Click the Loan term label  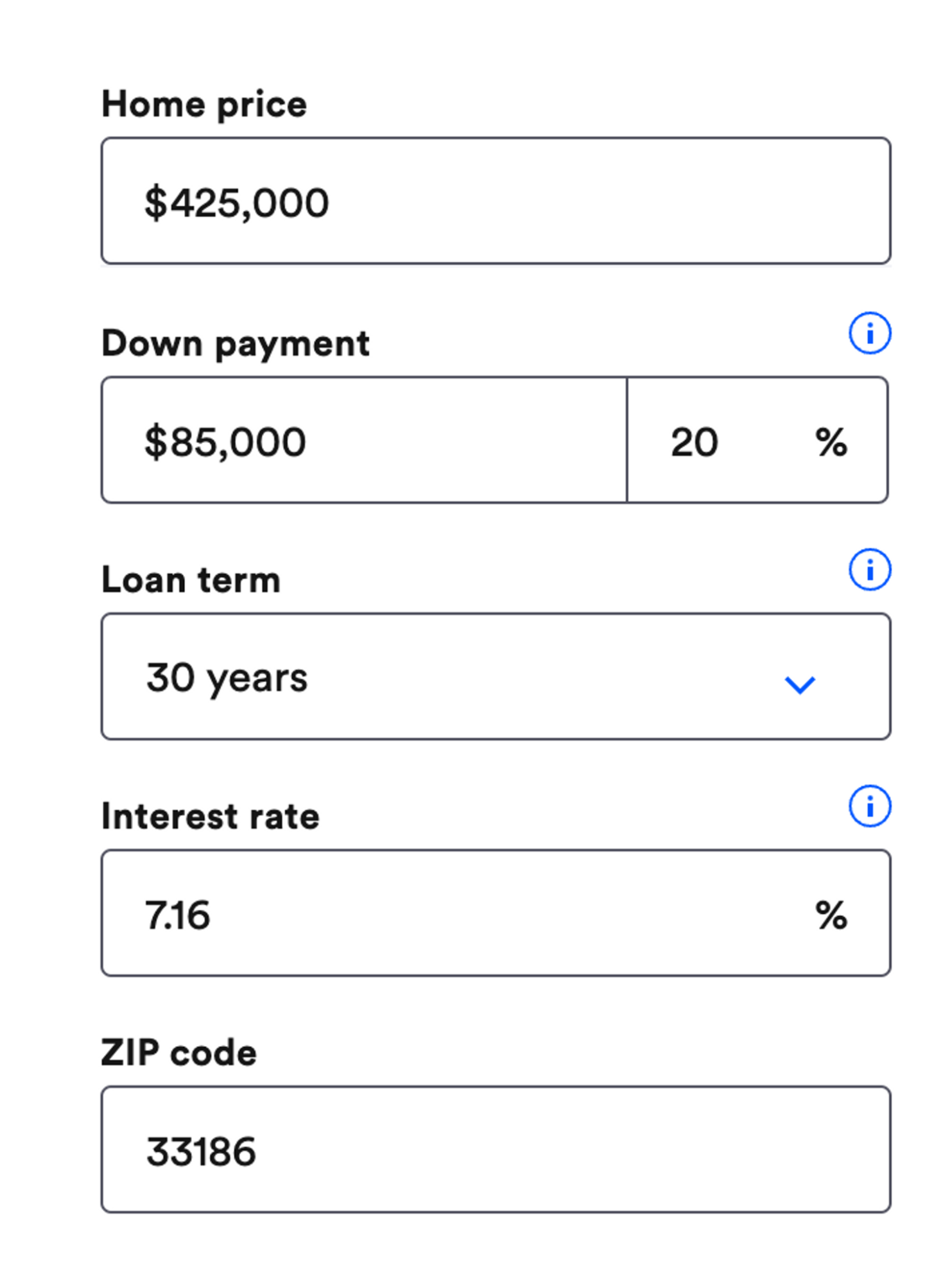click(x=191, y=580)
